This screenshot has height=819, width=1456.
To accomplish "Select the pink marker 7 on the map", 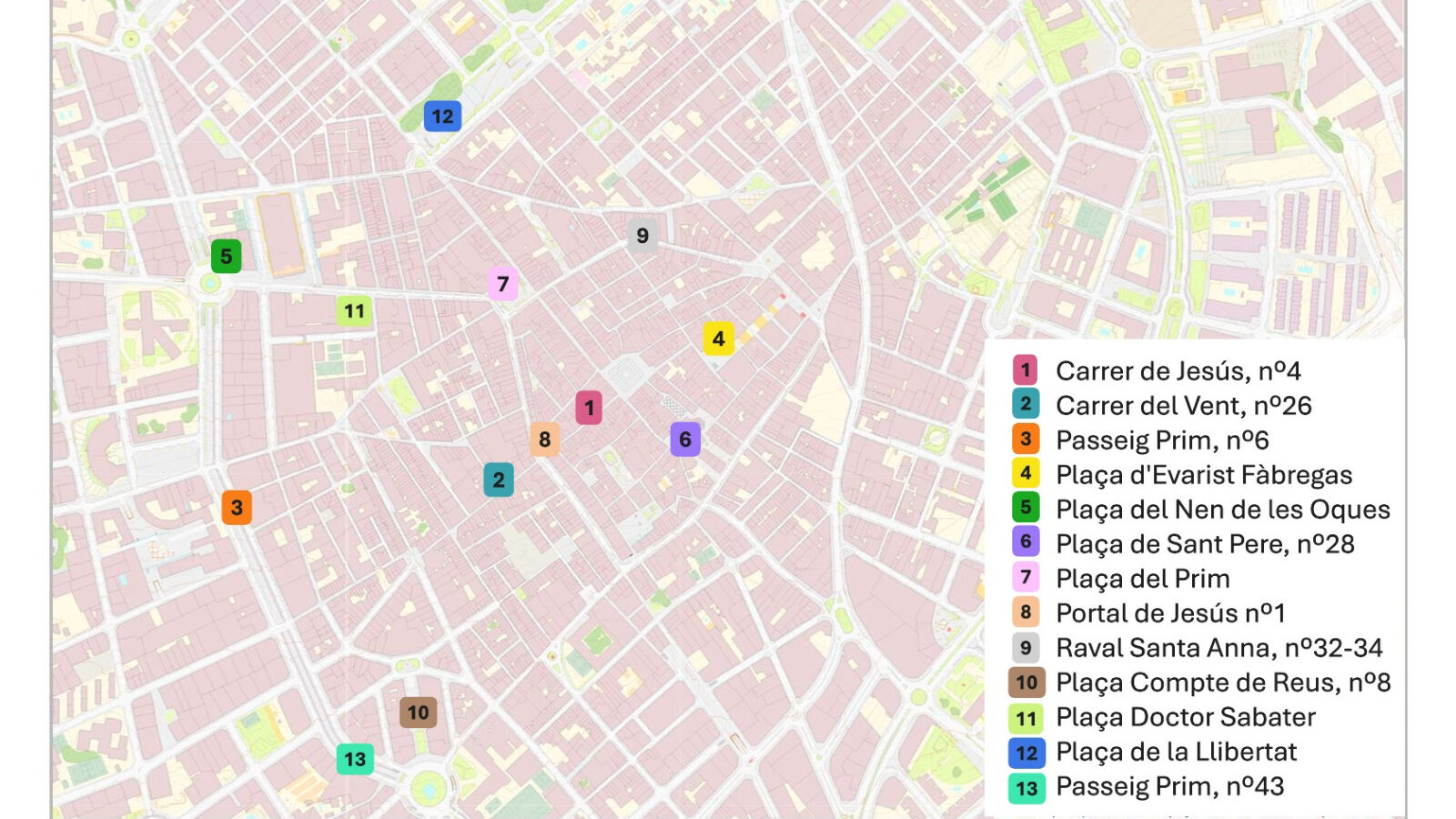I will pos(502,284).
